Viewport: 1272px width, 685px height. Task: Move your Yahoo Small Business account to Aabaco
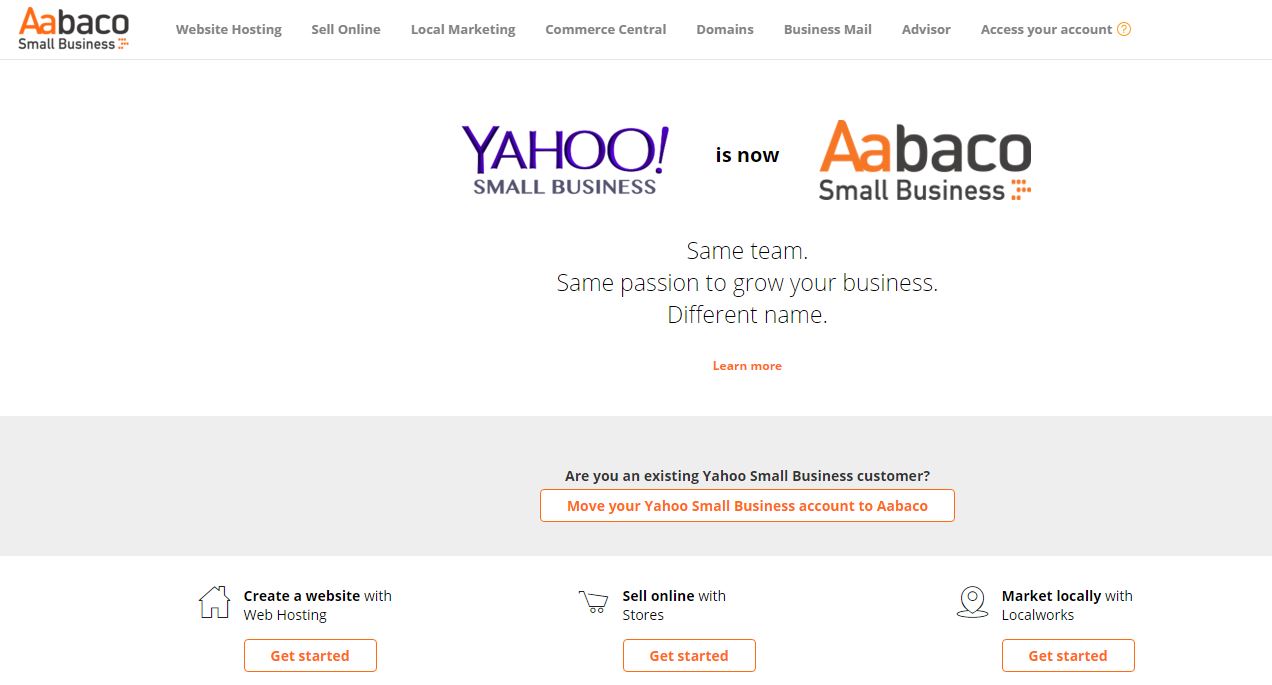click(747, 506)
